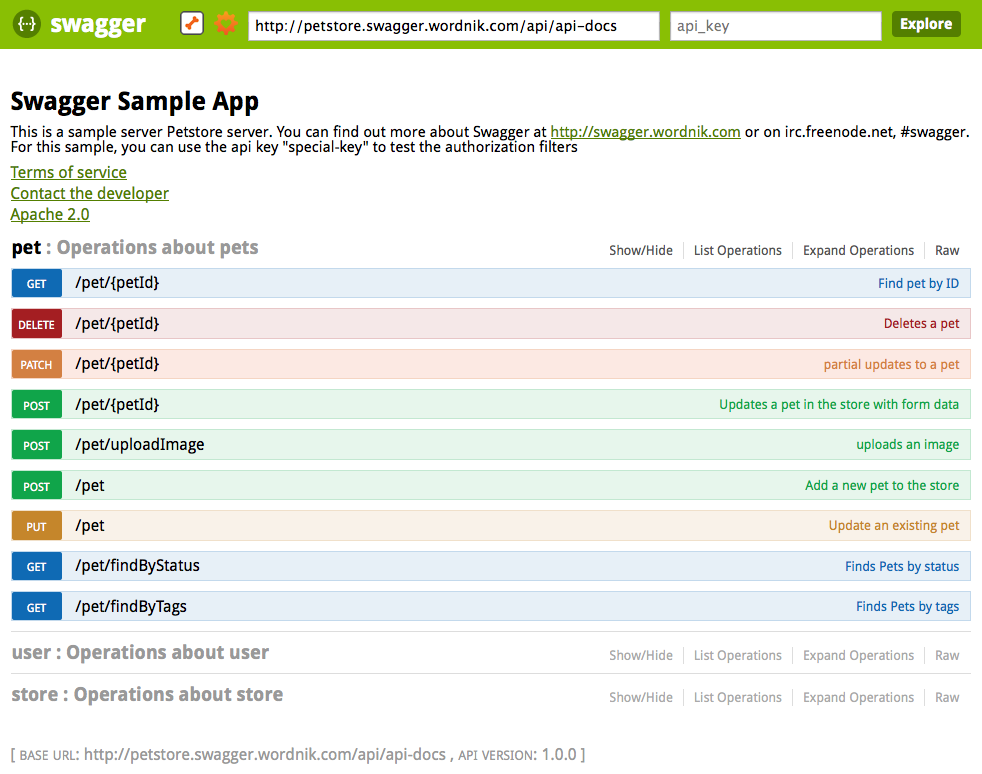Viewport: 982px width, 774px height.
Task: Click the DELETE badge for /pet/{petId}
Action: [36, 323]
